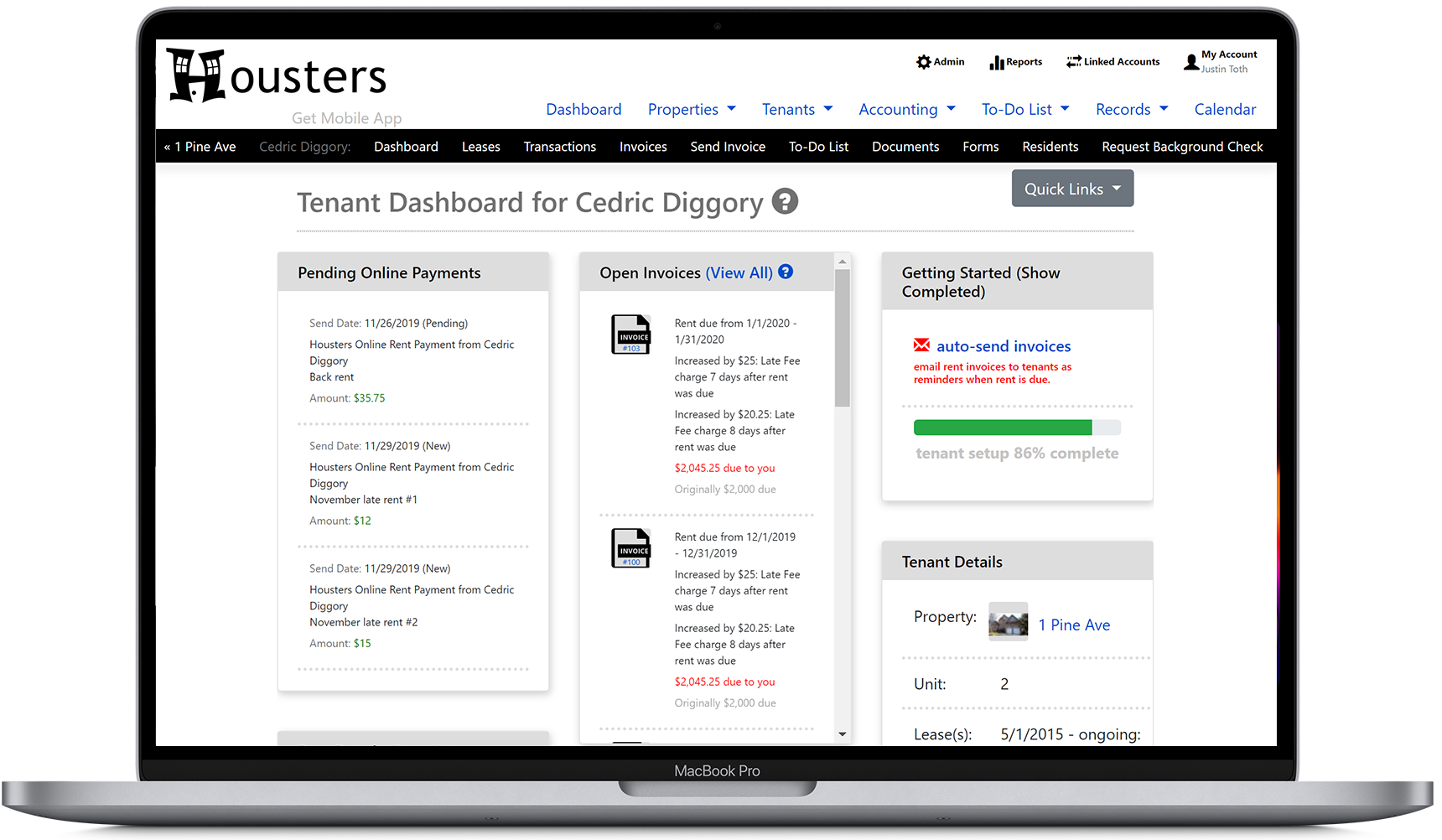Click the Reports bar-chart icon
Screen dimensions: 1442x840
coord(998,61)
